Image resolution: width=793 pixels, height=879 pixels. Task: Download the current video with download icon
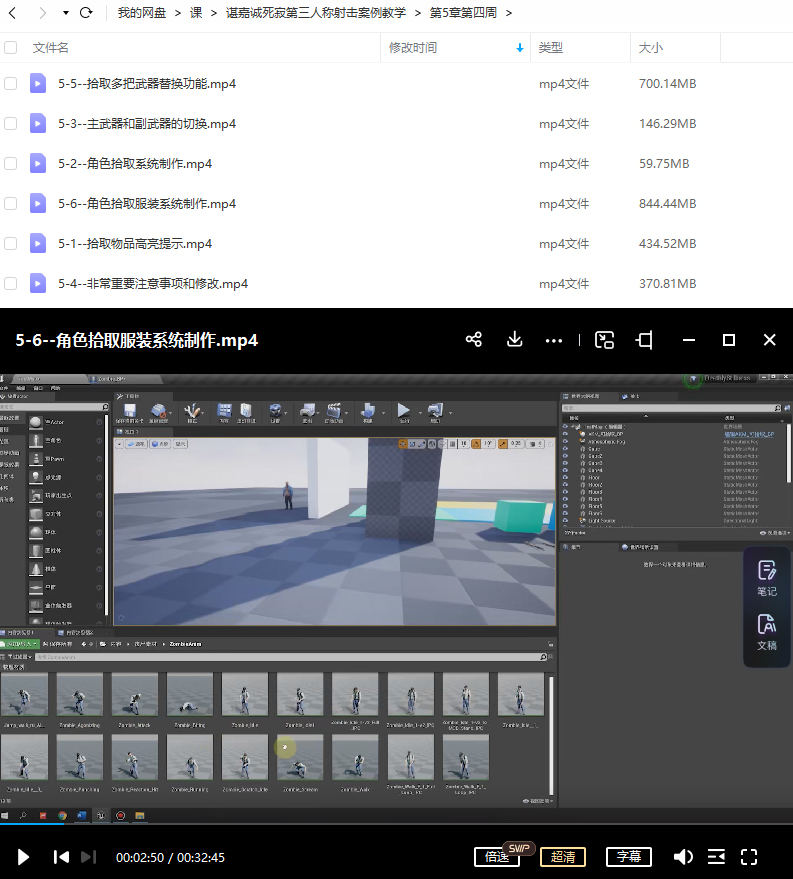coord(515,340)
